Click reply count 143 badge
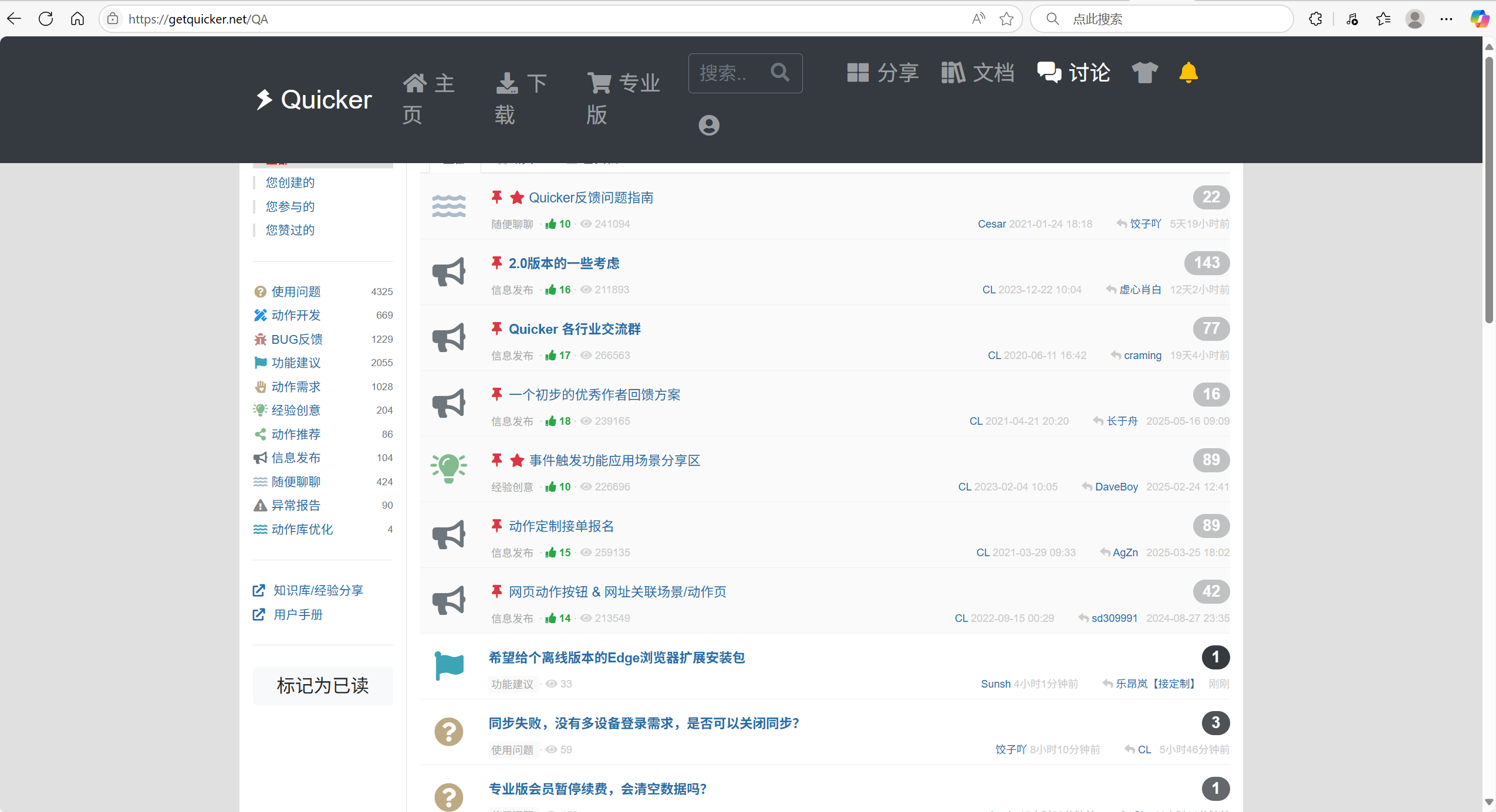The width and height of the screenshot is (1496, 812). coord(1207,263)
